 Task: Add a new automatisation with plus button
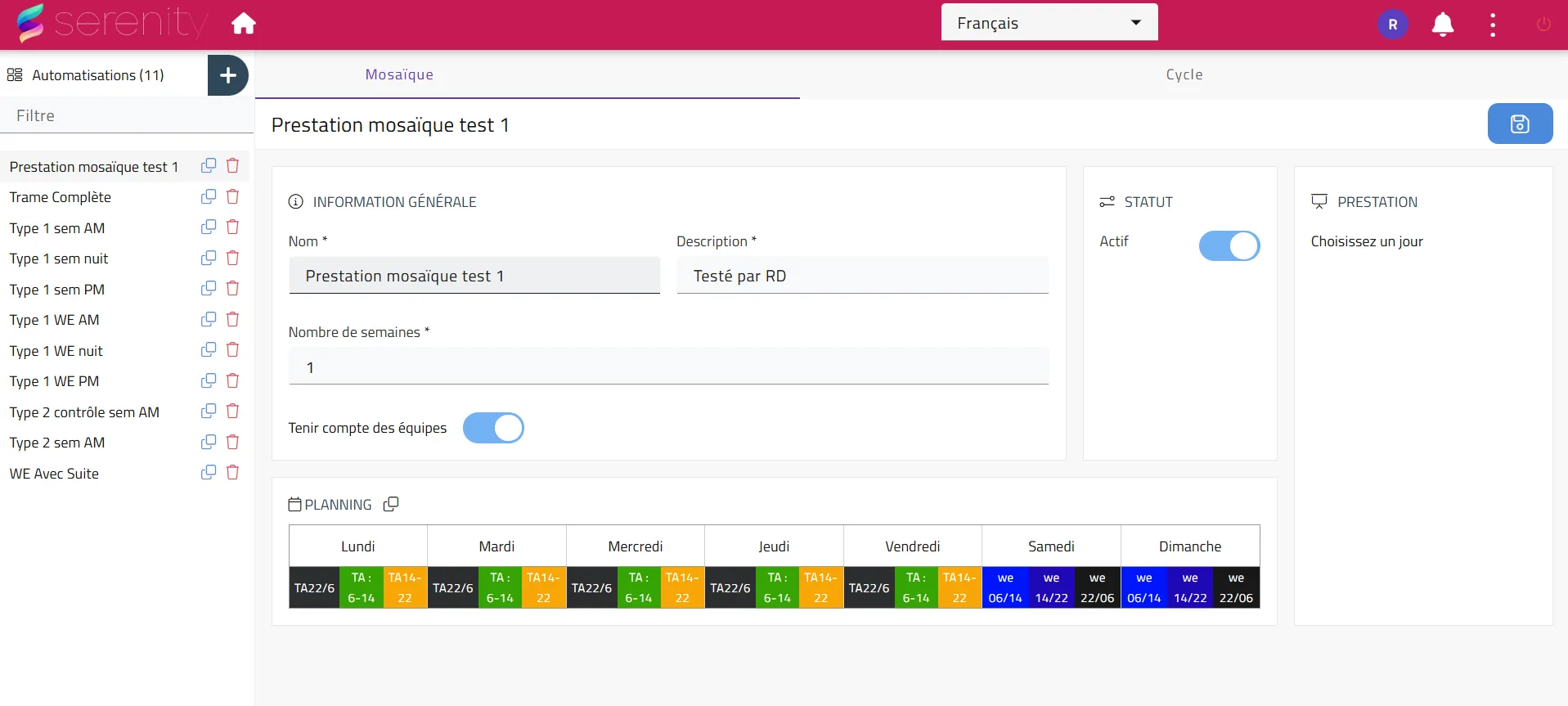tap(228, 75)
